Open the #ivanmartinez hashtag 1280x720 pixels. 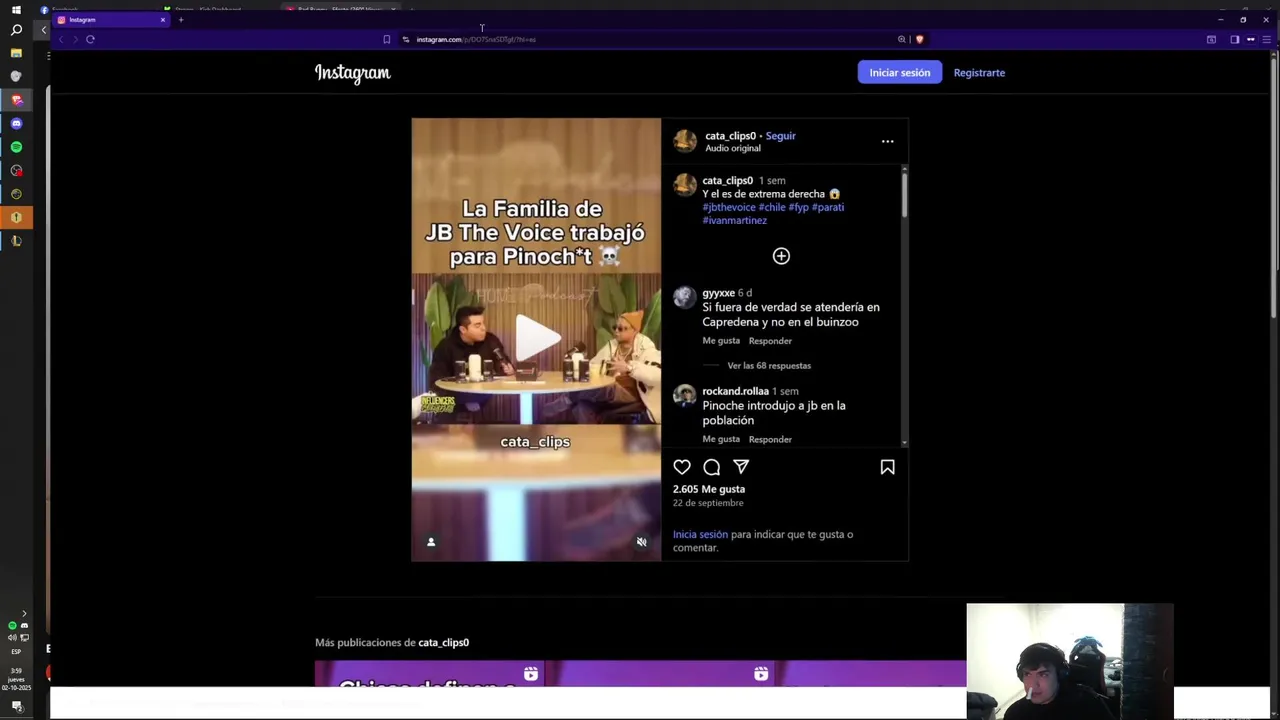734,220
